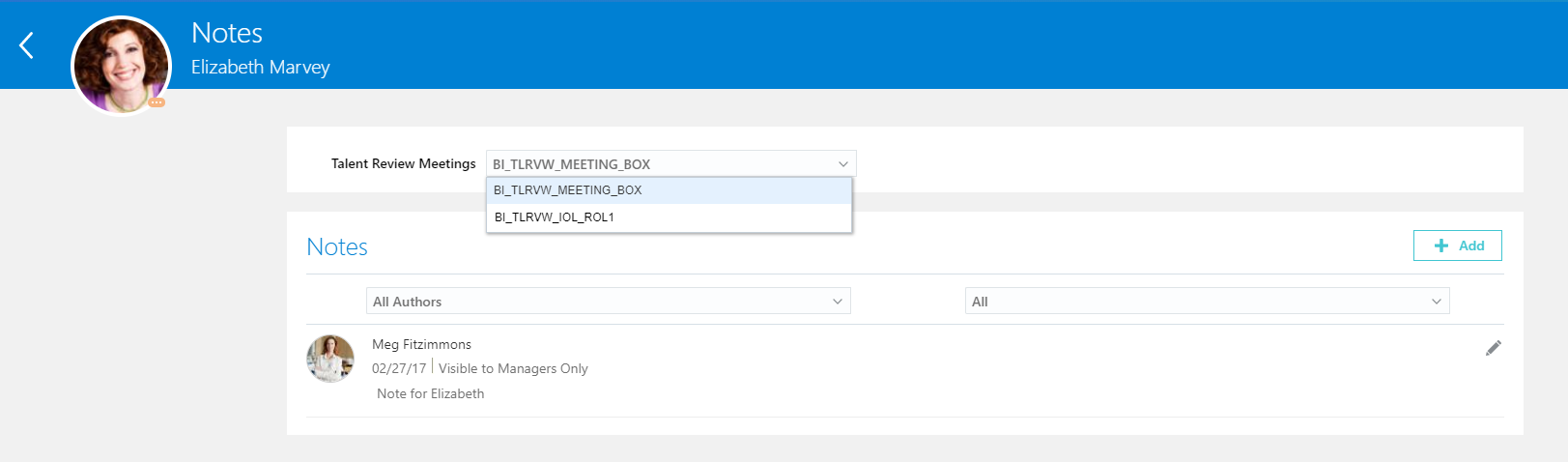Image resolution: width=1568 pixels, height=462 pixels.
Task: Click the back arrow in the header
Action: [x=27, y=45]
